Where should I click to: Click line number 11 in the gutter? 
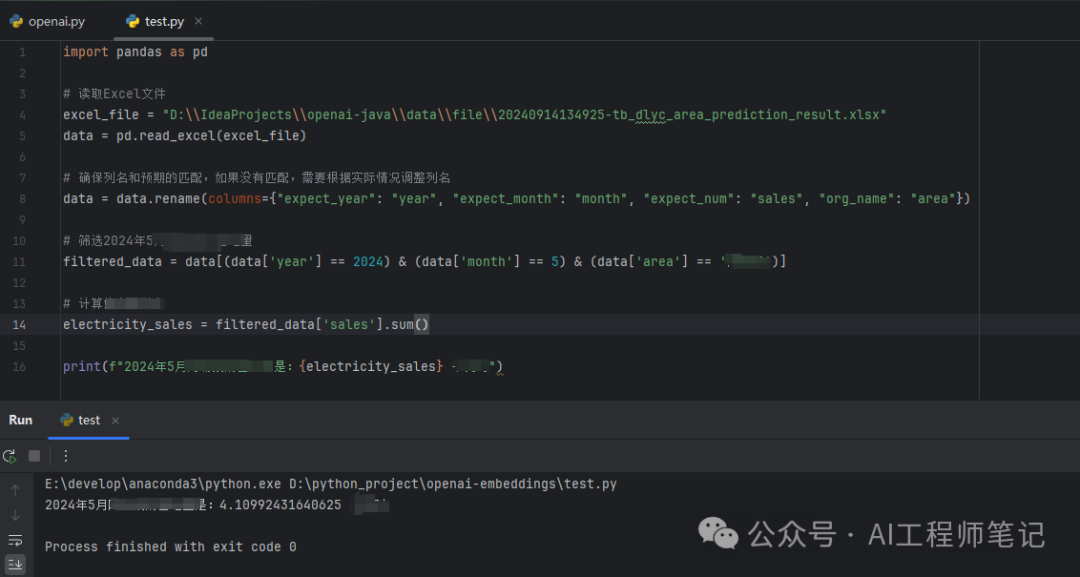pos(20,261)
